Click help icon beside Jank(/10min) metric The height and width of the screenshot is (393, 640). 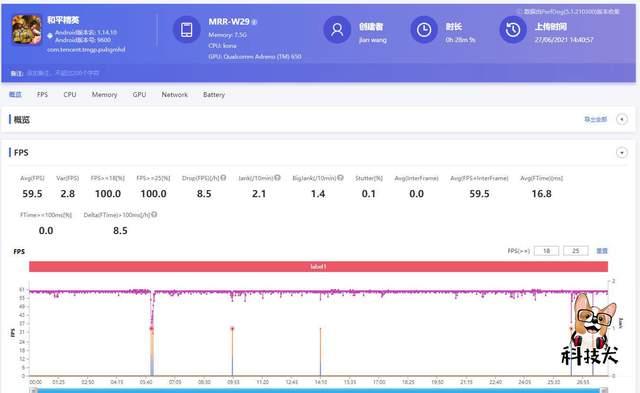tap(278, 178)
